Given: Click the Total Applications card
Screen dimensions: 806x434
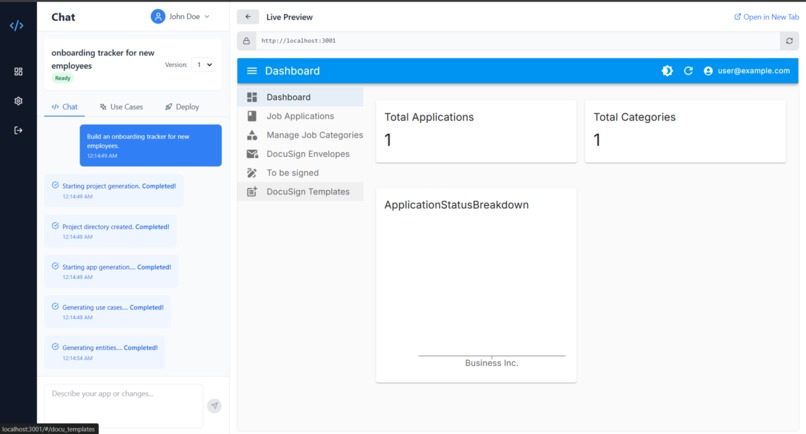Looking at the screenshot, I should point(476,132).
